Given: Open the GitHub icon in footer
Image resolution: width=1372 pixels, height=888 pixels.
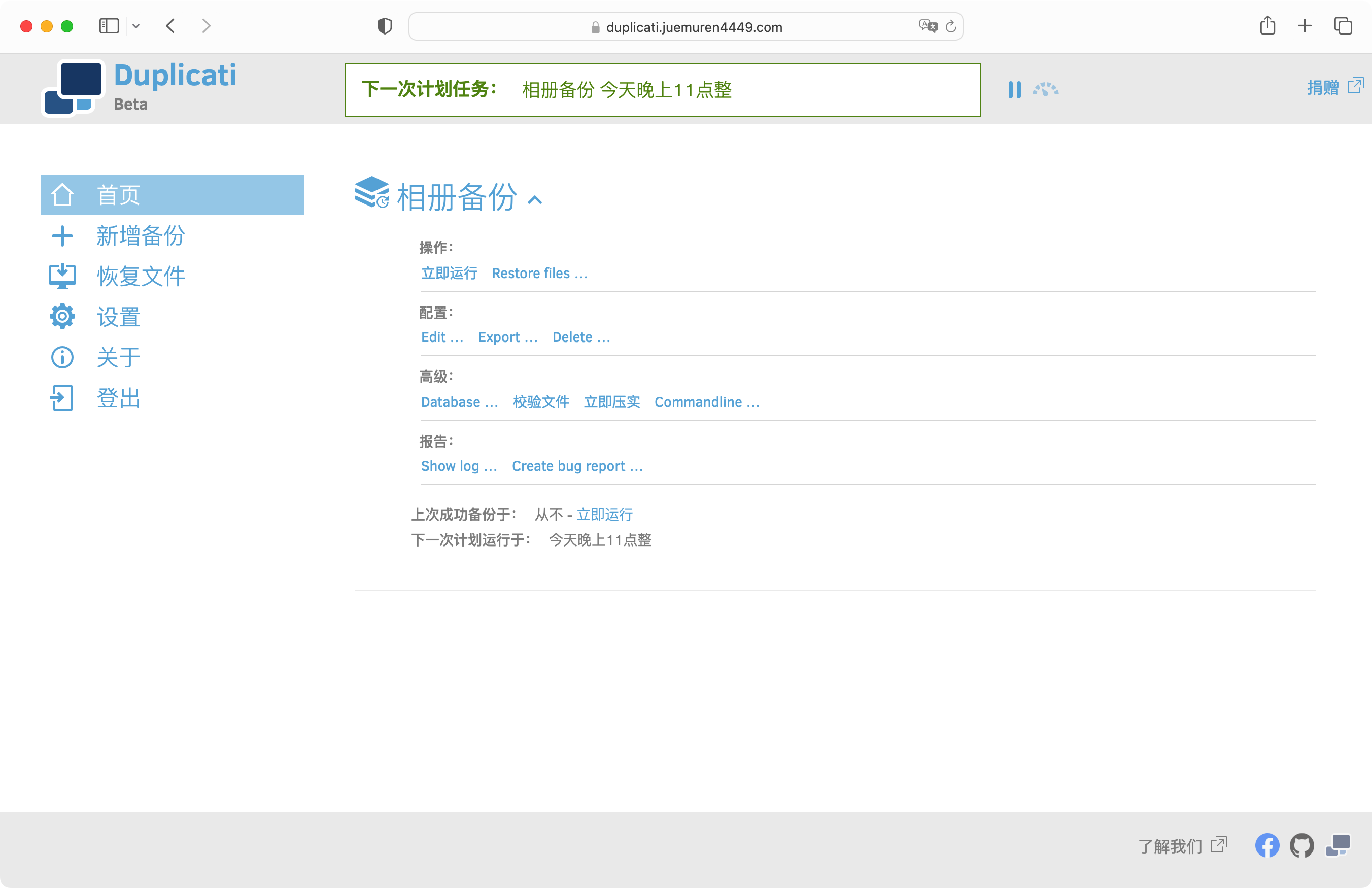Looking at the screenshot, I should click(1302, 846).
